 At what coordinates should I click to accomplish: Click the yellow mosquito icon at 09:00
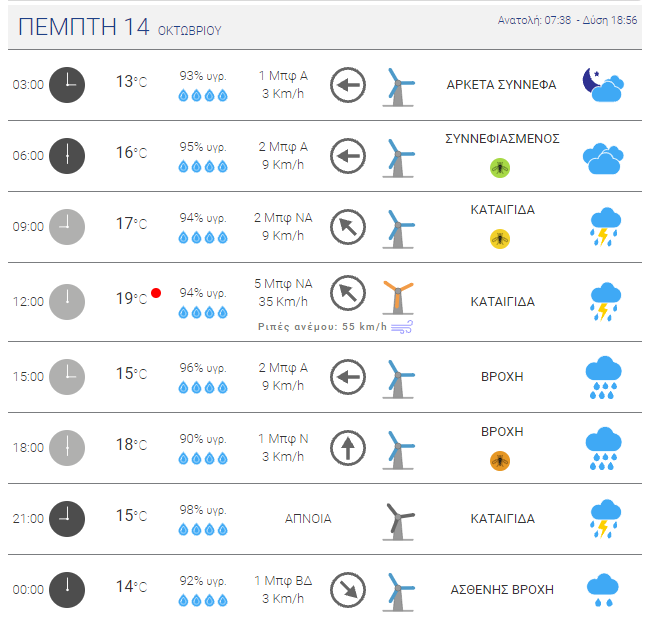point(500,239)
